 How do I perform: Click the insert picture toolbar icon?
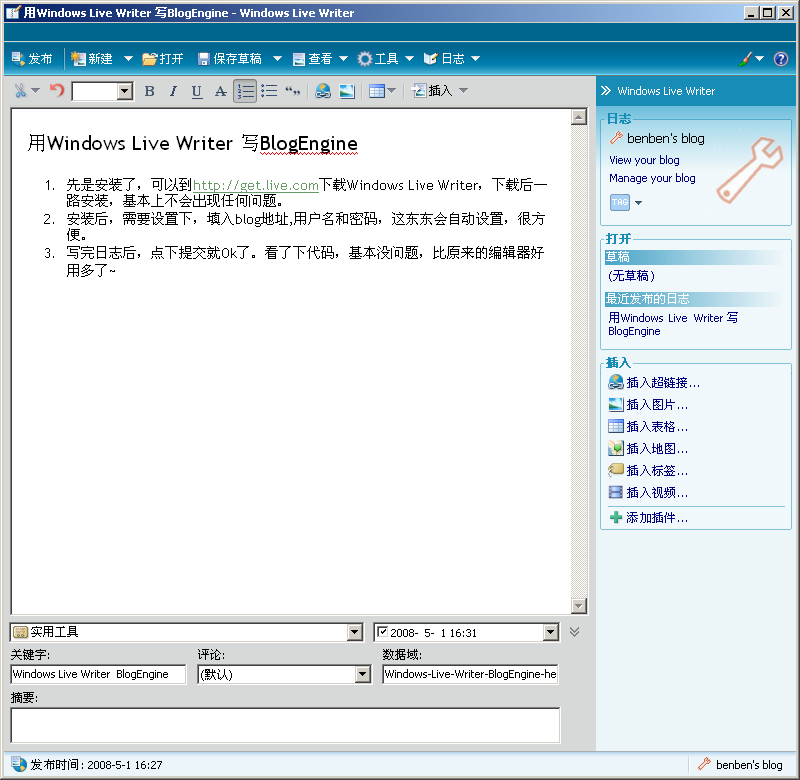(347, 91)
